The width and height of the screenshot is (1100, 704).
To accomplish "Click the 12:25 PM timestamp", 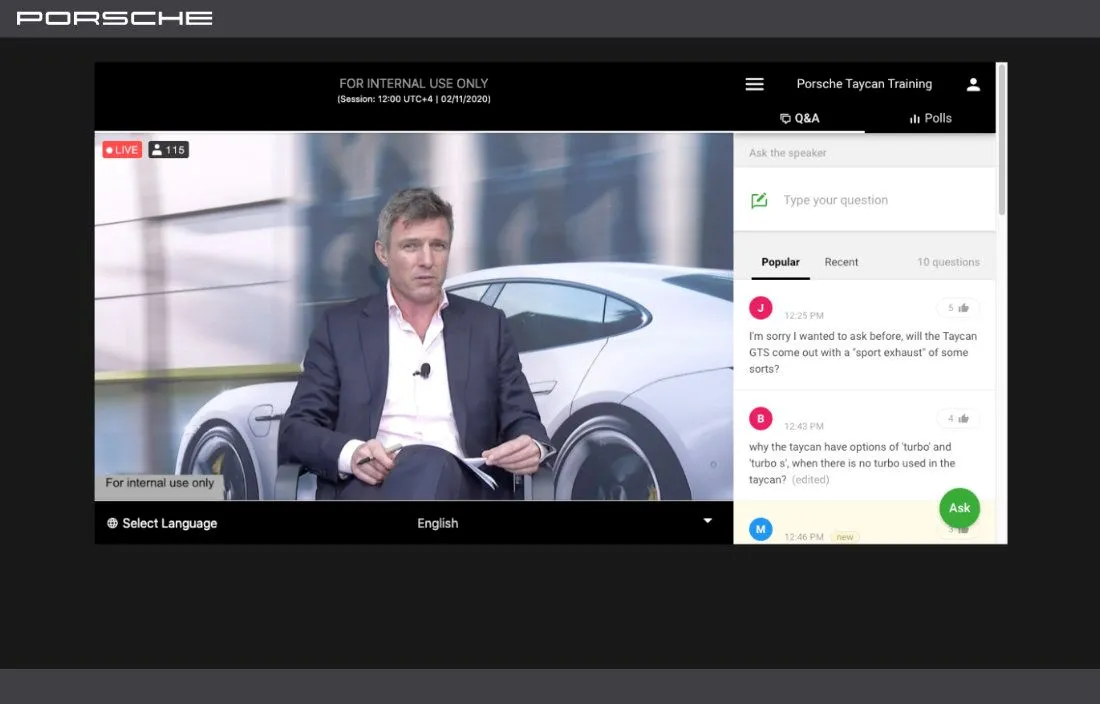I will 804,316.
